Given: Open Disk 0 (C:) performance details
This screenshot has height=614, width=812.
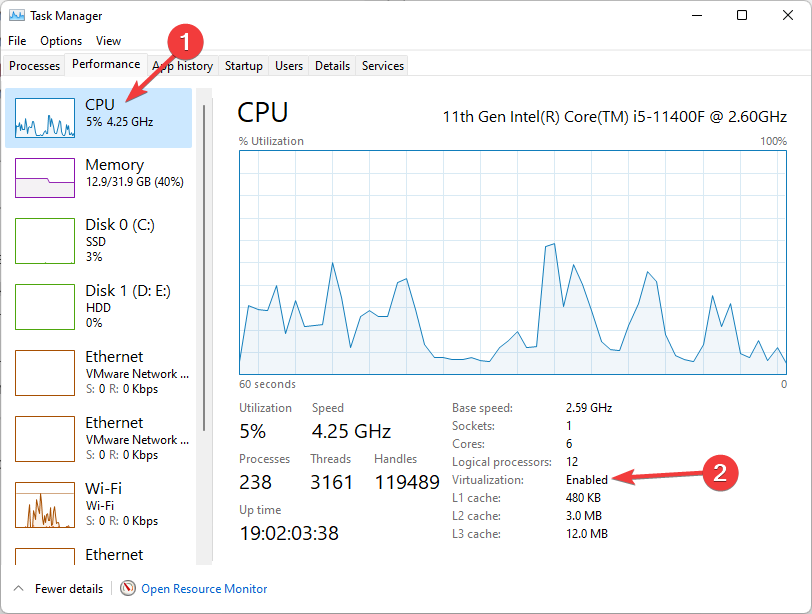Looking at the screenshot, I should [100, 240].
